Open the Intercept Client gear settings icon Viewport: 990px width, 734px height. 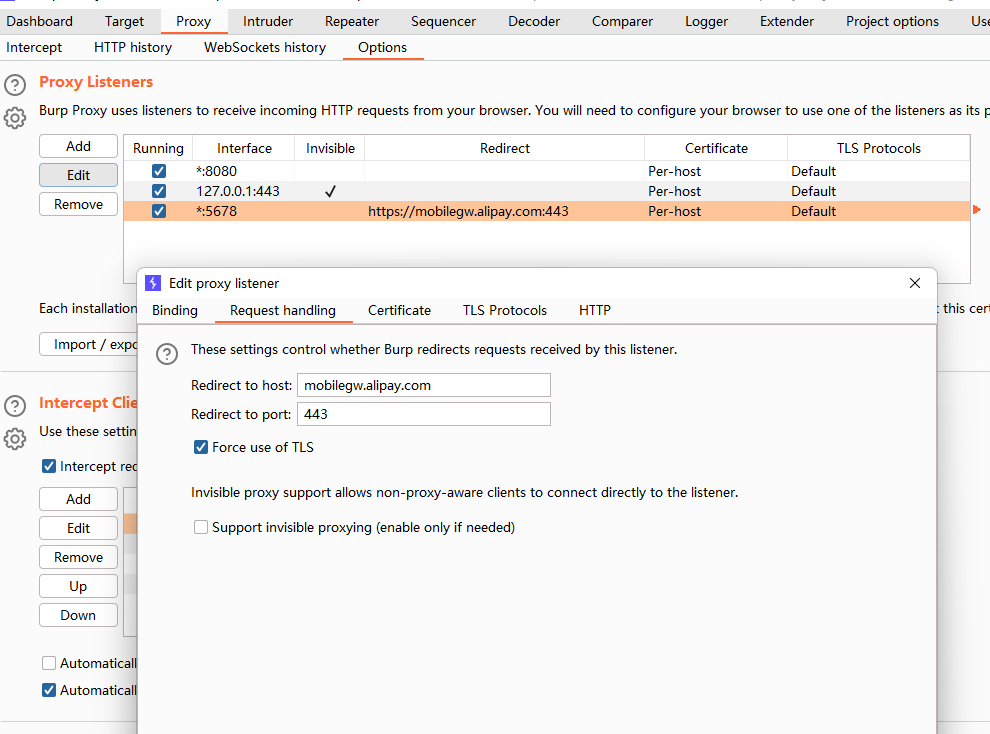pyautogui.click(x=15, y=439)
